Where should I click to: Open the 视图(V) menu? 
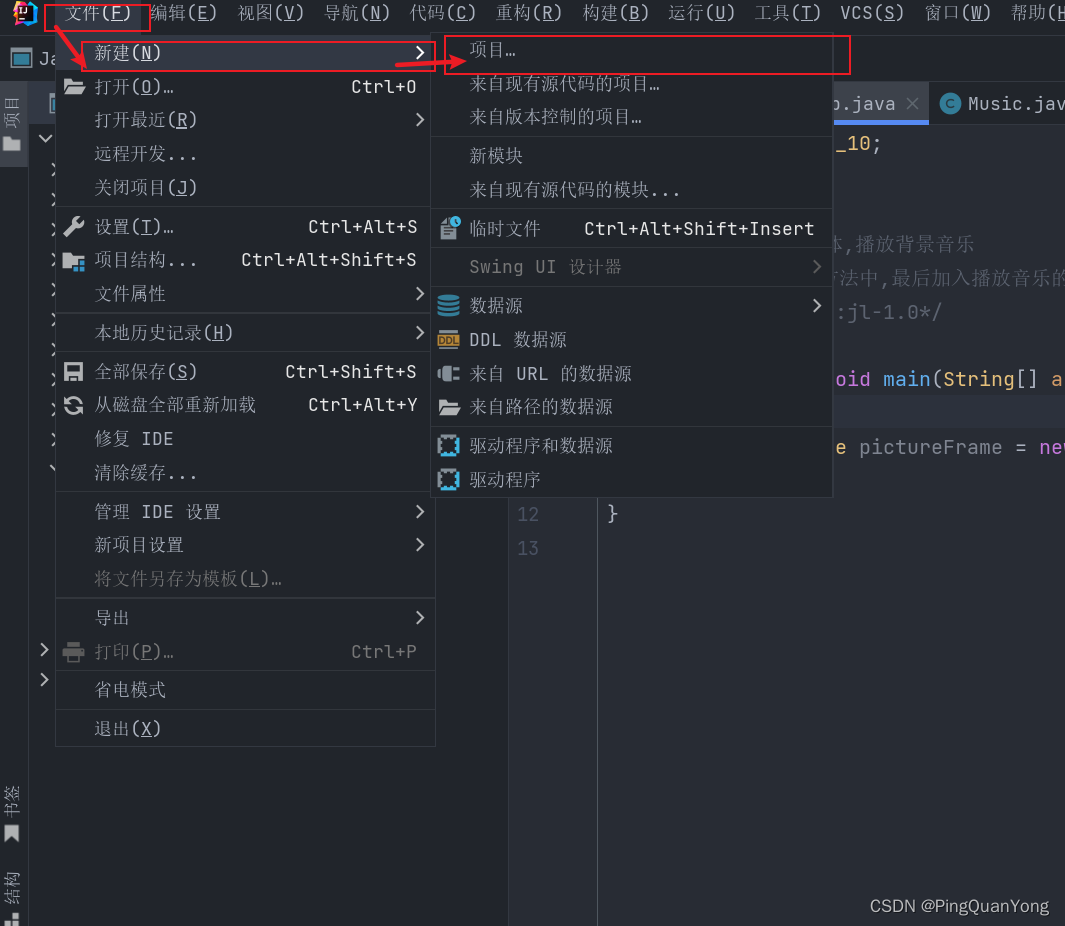pos(270,13)
